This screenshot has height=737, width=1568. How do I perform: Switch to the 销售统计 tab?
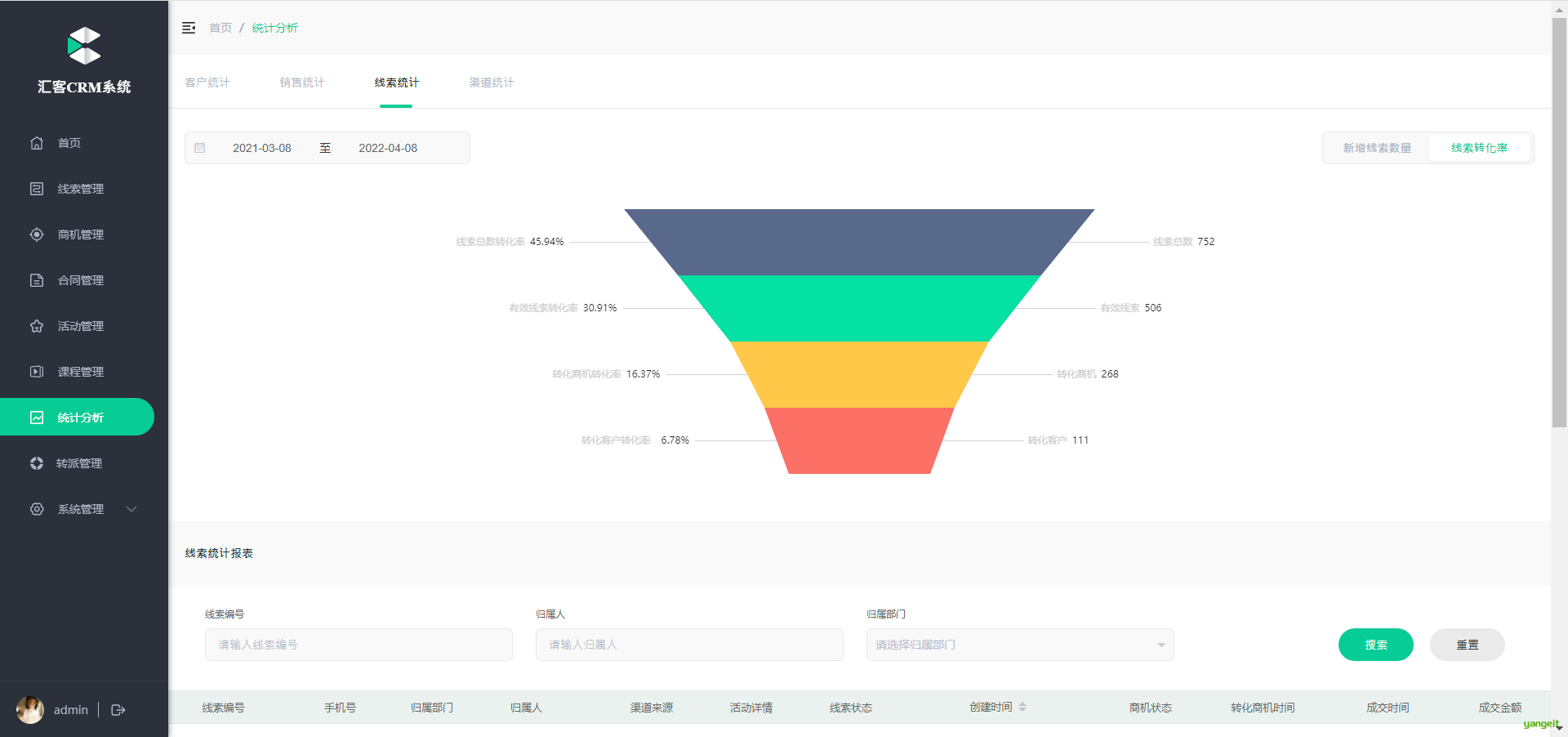coord(302,83)
